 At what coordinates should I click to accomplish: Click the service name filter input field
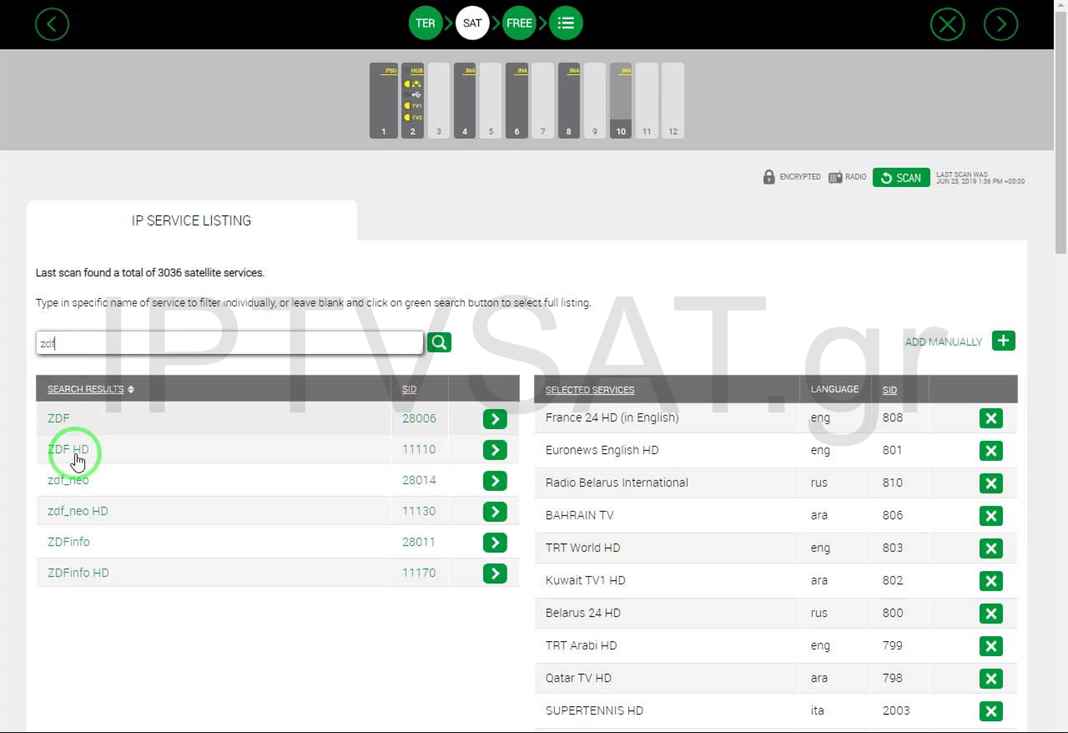(x=229, y=343)
